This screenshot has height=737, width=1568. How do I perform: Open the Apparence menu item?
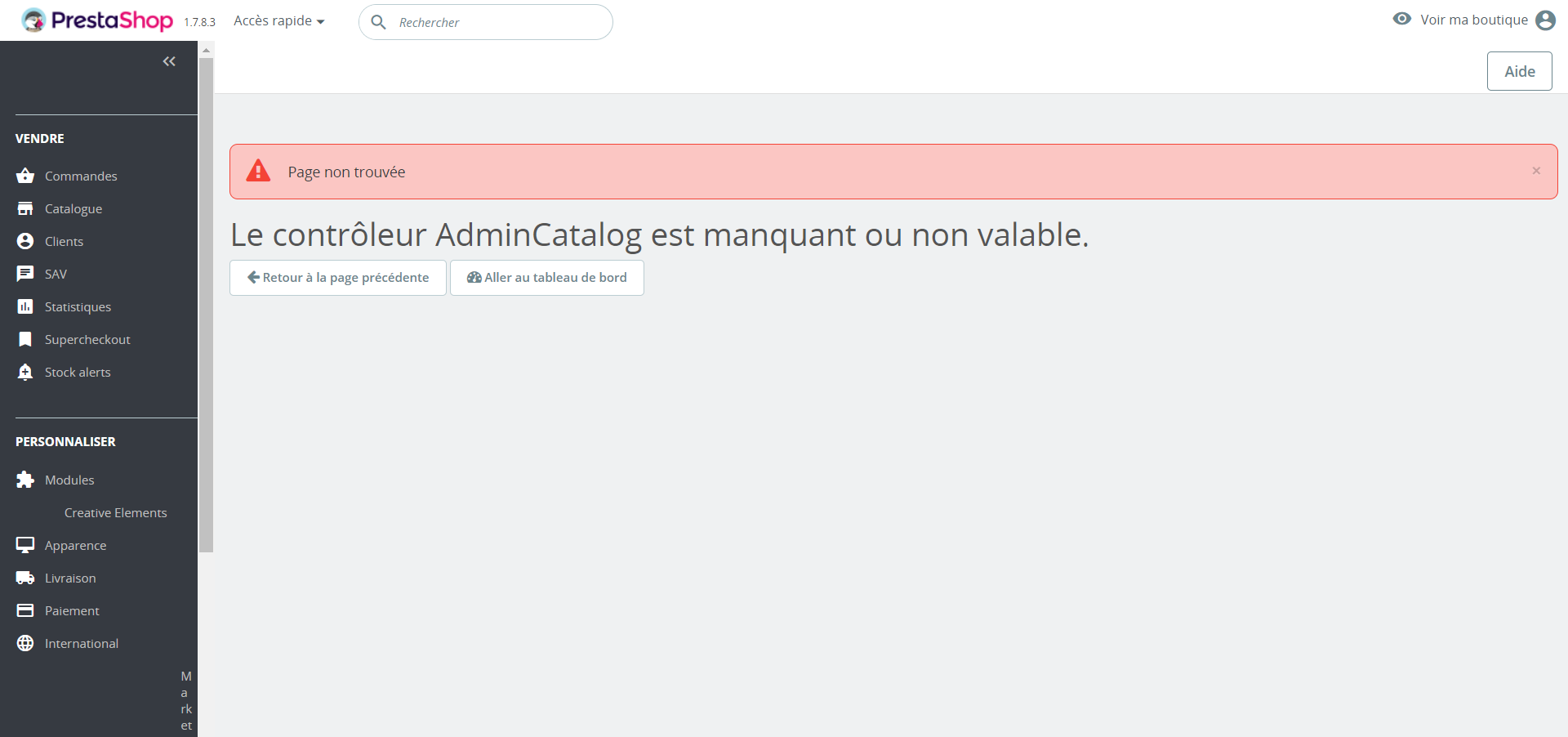[x=75, y=545]
